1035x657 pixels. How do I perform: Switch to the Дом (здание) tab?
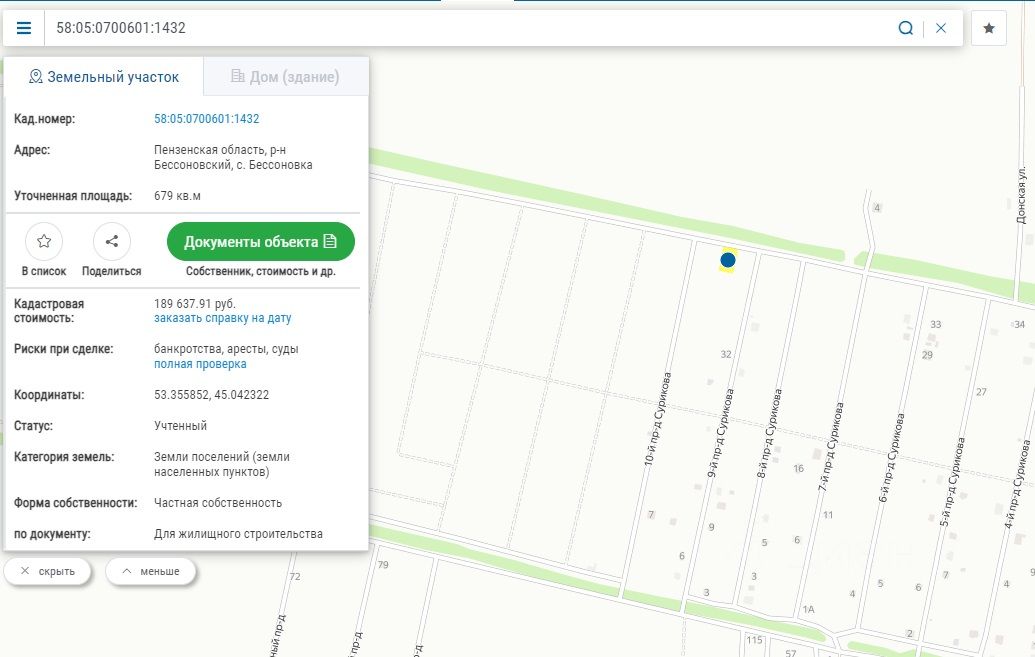285,76
